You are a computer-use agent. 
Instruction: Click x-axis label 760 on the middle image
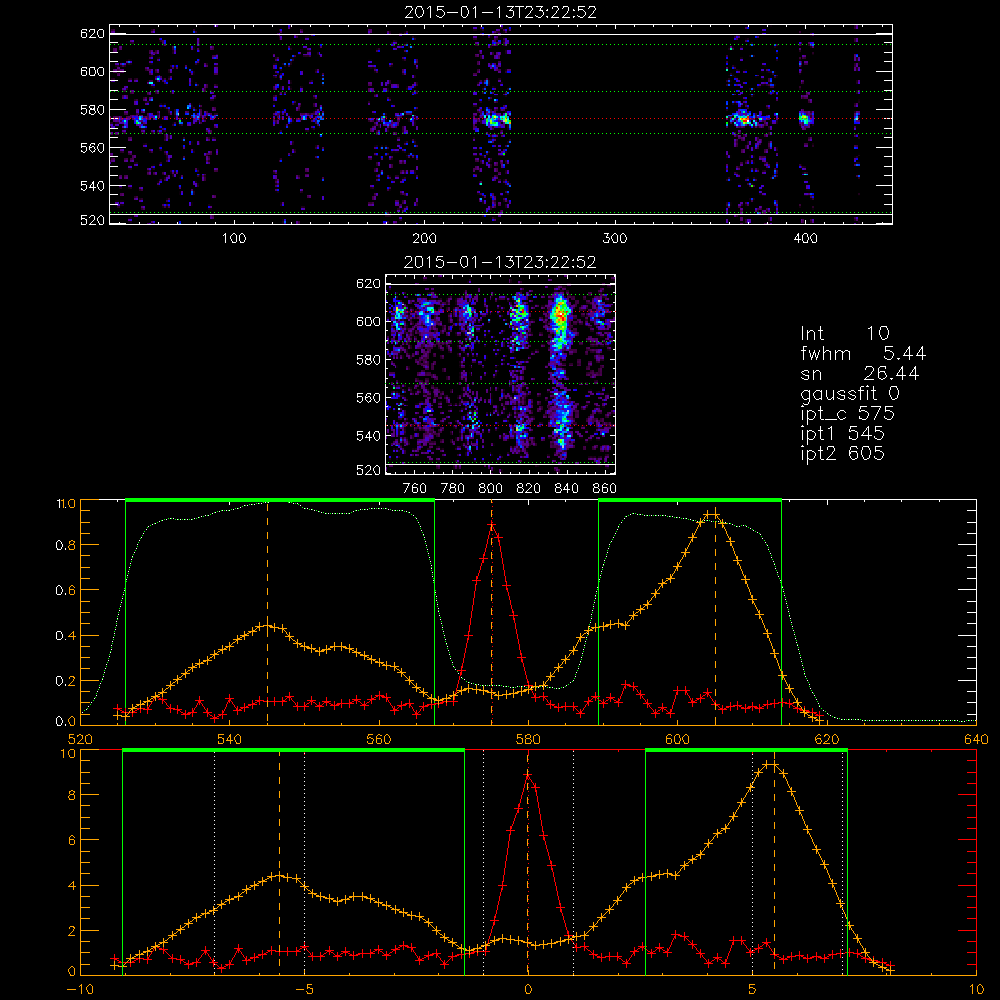coord(415,489)
